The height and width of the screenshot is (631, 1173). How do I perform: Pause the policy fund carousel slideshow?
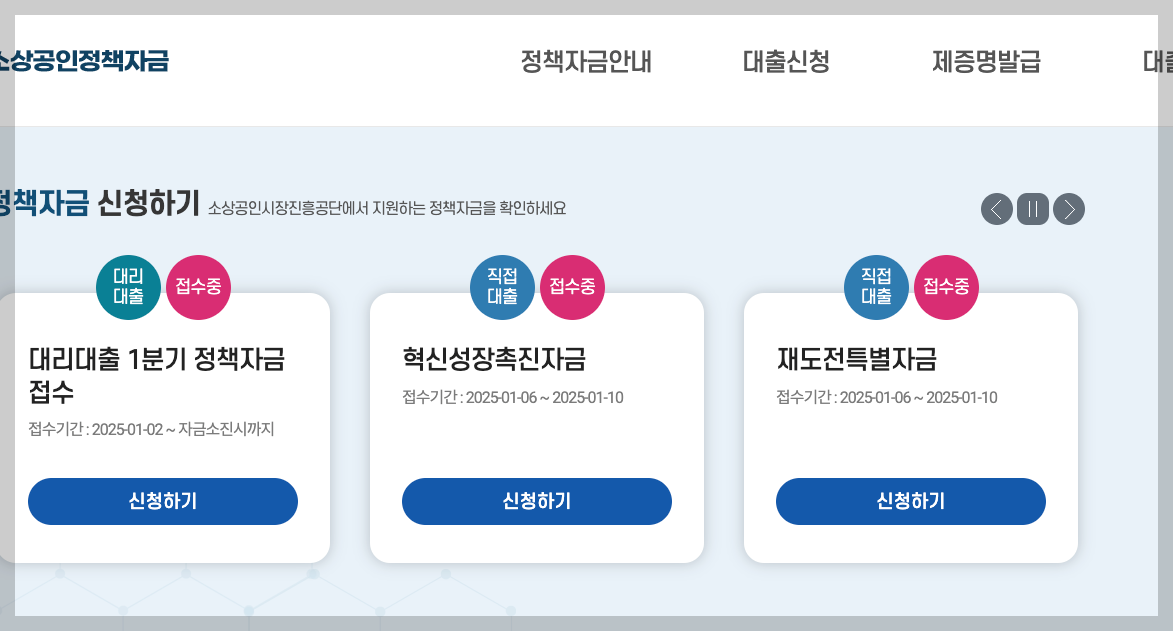(1032, 210)
